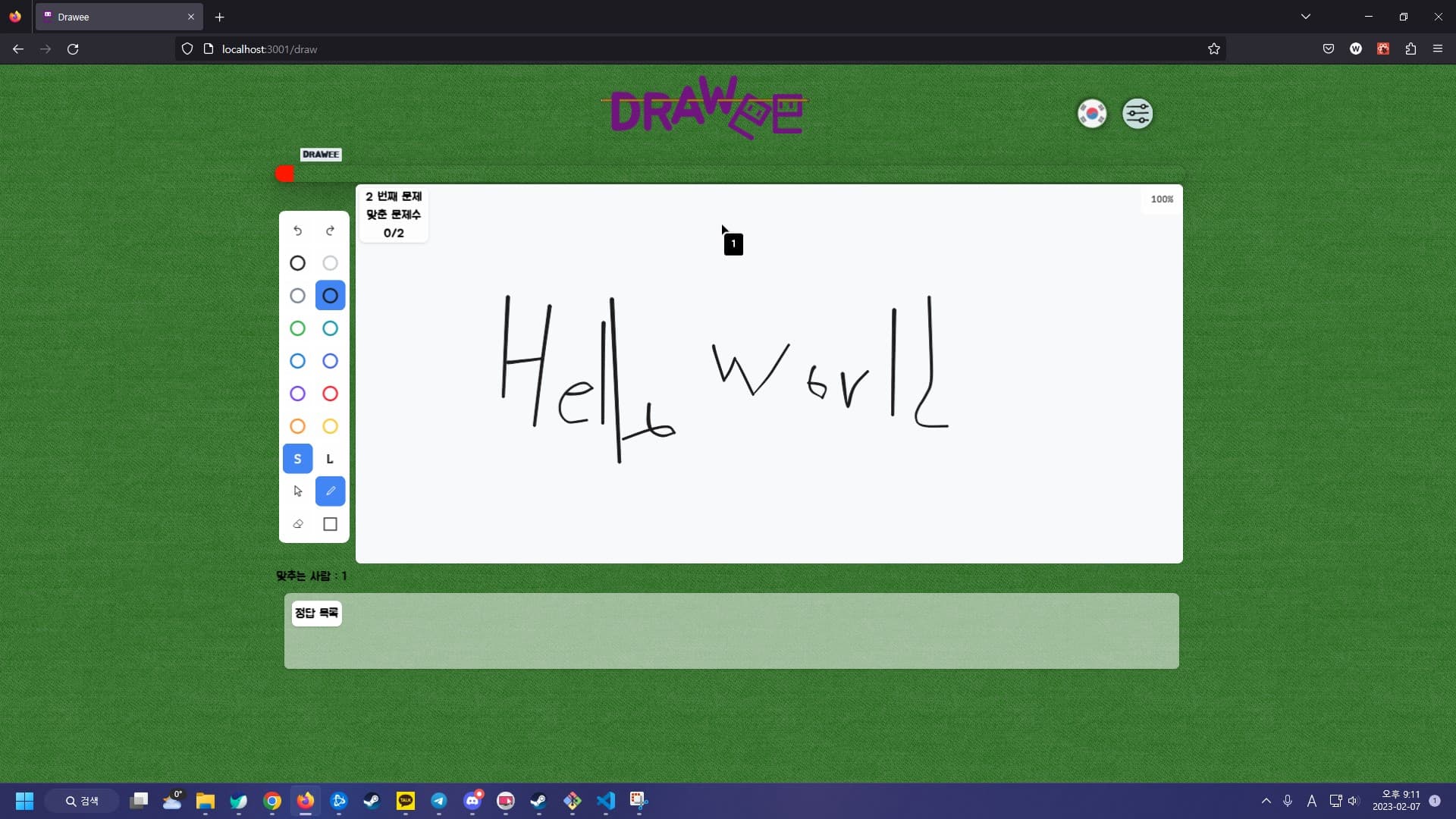
Task: Select the eraser tool
Action: (297, 524)
